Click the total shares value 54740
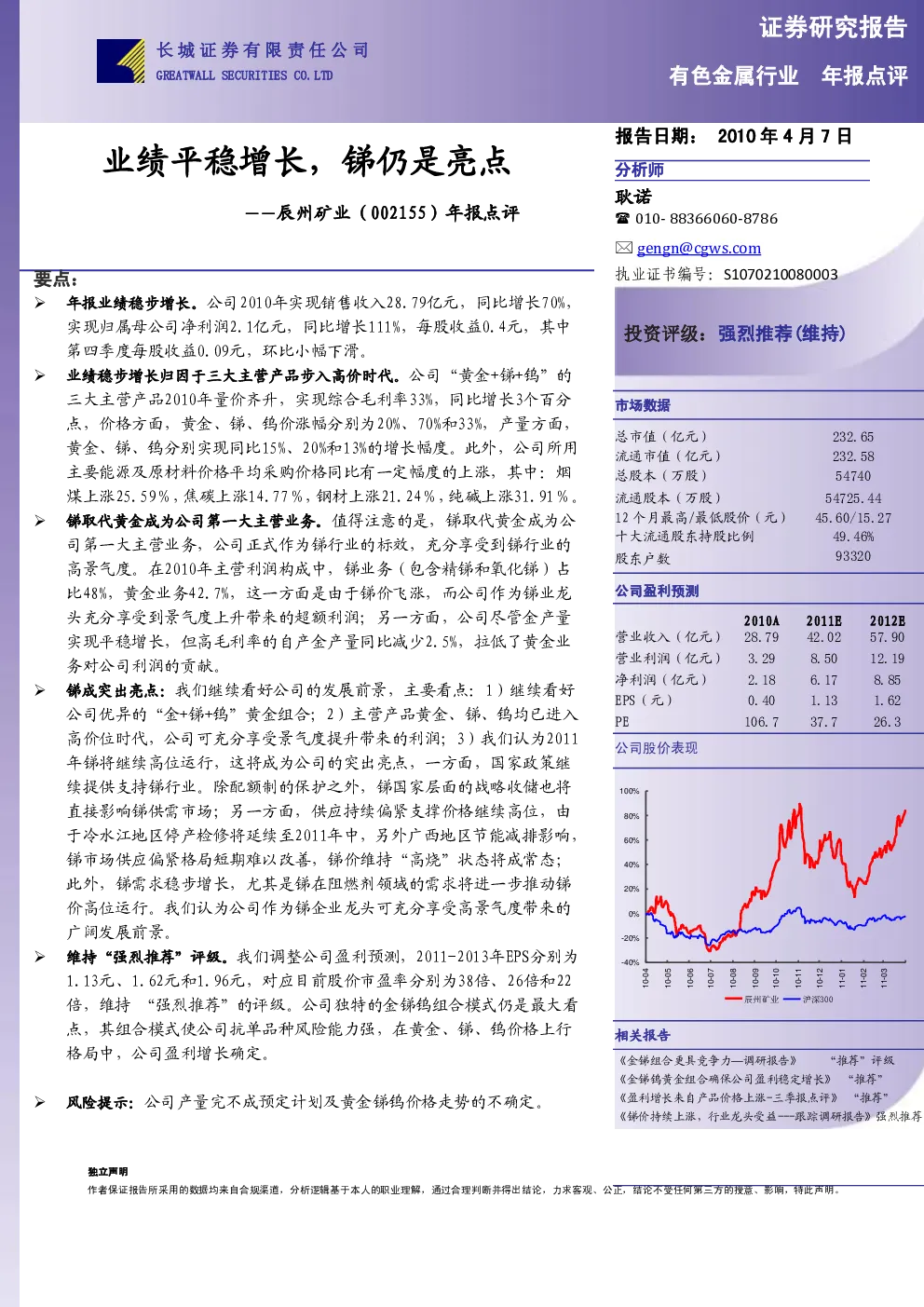The image size is (924, 1307). 853,476
